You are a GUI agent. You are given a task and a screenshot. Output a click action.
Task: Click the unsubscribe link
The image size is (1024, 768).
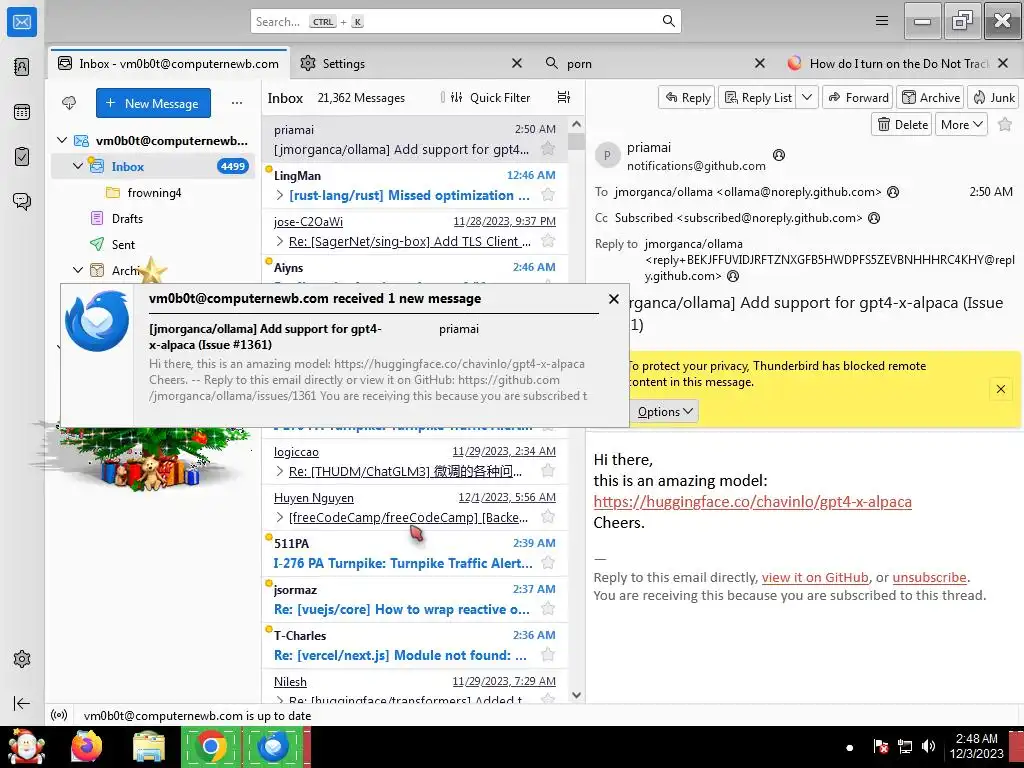[x=929, y=577]
